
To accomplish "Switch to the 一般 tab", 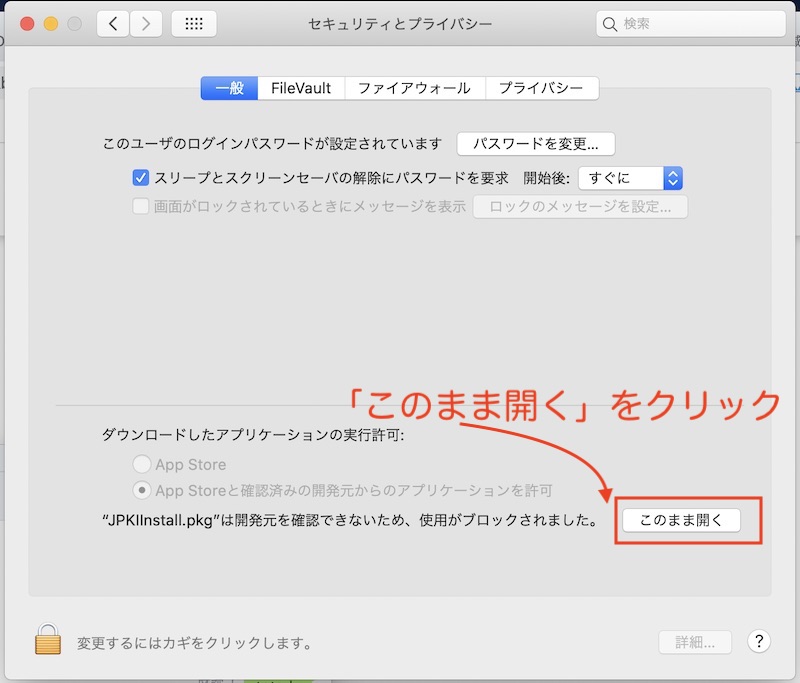I will click(x=229, y=88).
